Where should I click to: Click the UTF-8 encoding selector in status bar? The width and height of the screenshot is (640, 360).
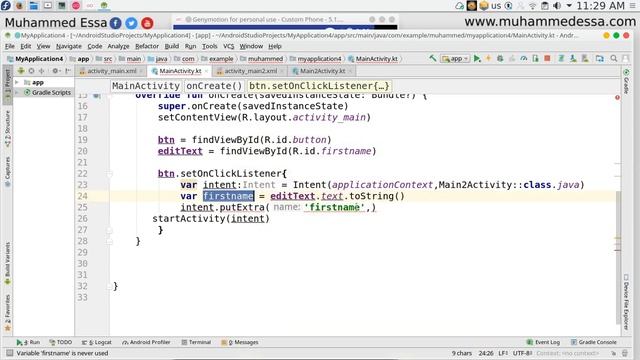tap(522, 353)
